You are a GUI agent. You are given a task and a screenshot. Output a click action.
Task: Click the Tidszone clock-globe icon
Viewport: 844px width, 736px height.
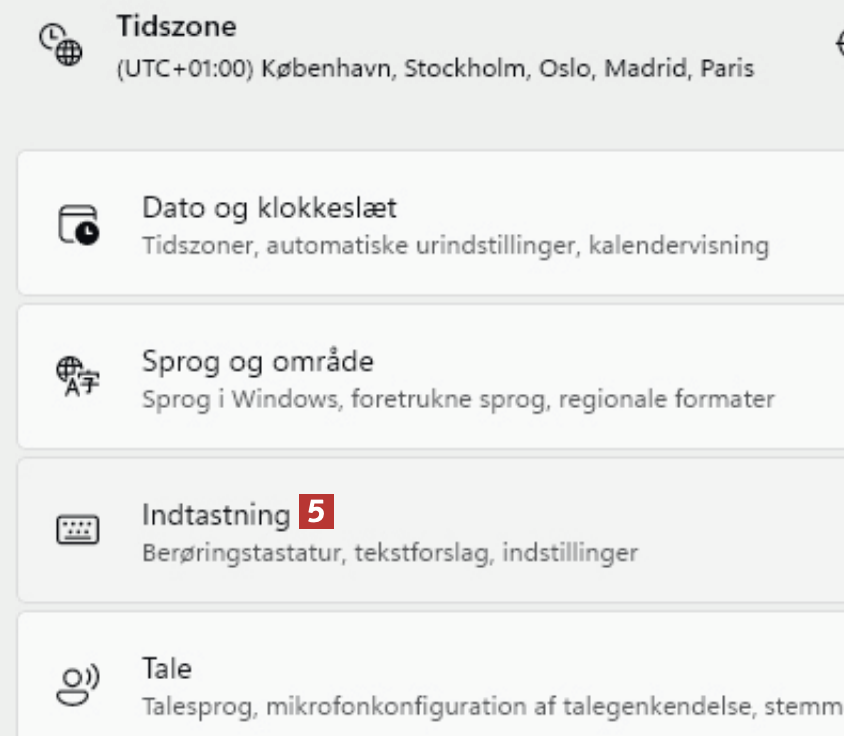tap(60, 46)
